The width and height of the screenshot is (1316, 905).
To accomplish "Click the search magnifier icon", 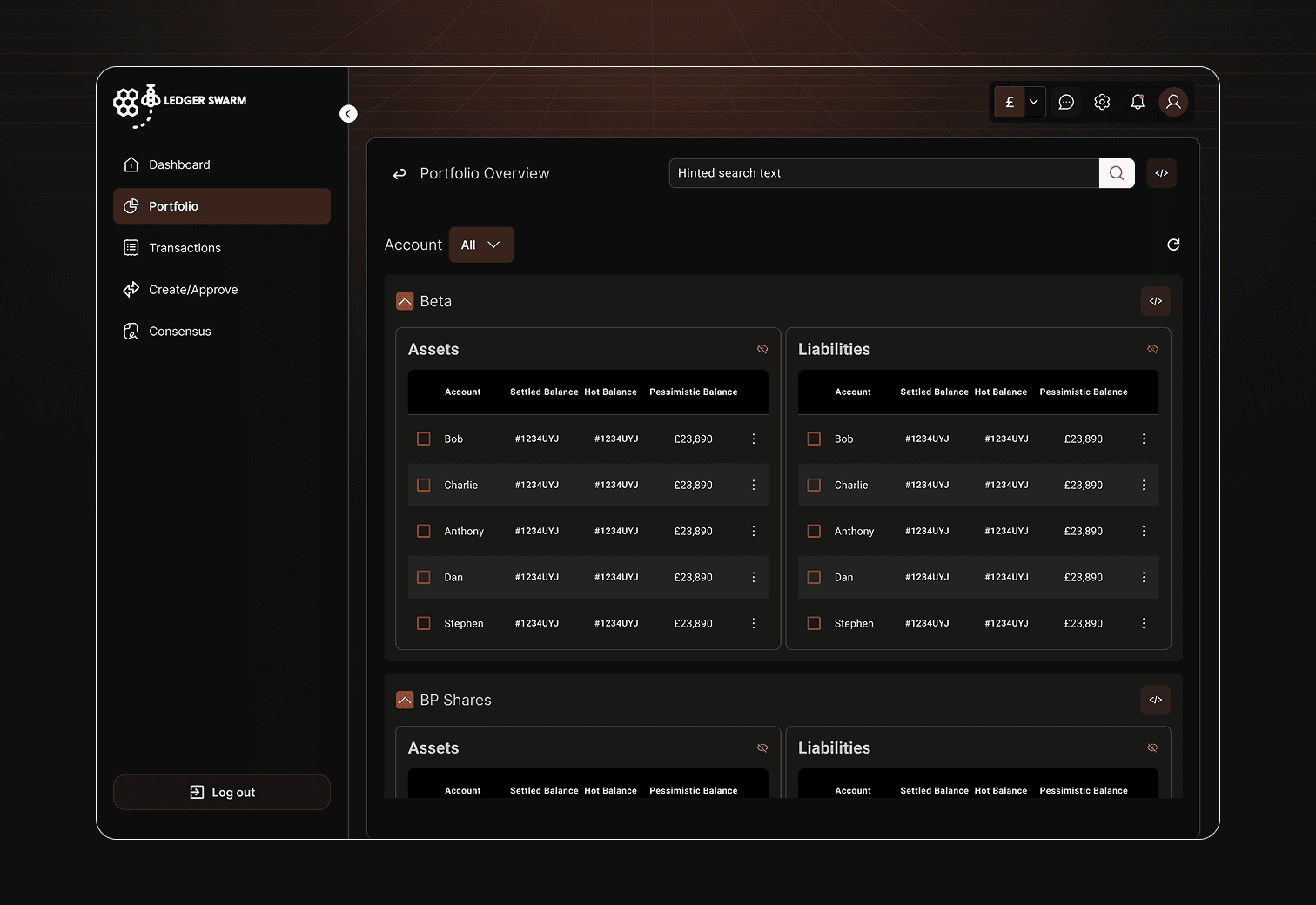I will [1117, 173].
